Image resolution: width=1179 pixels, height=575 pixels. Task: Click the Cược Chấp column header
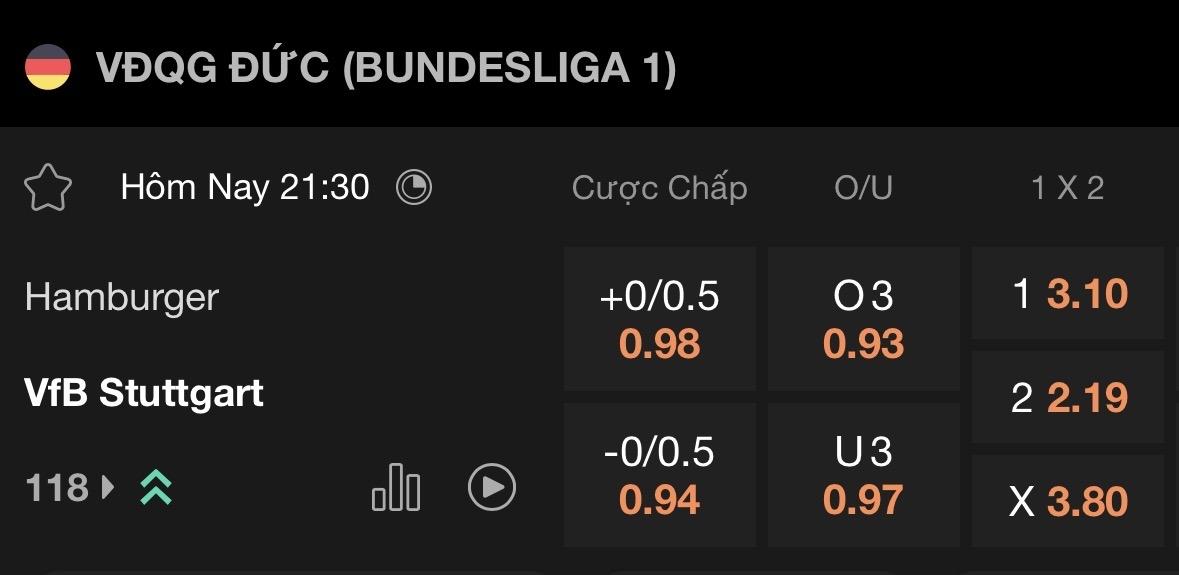coord(660,188)
